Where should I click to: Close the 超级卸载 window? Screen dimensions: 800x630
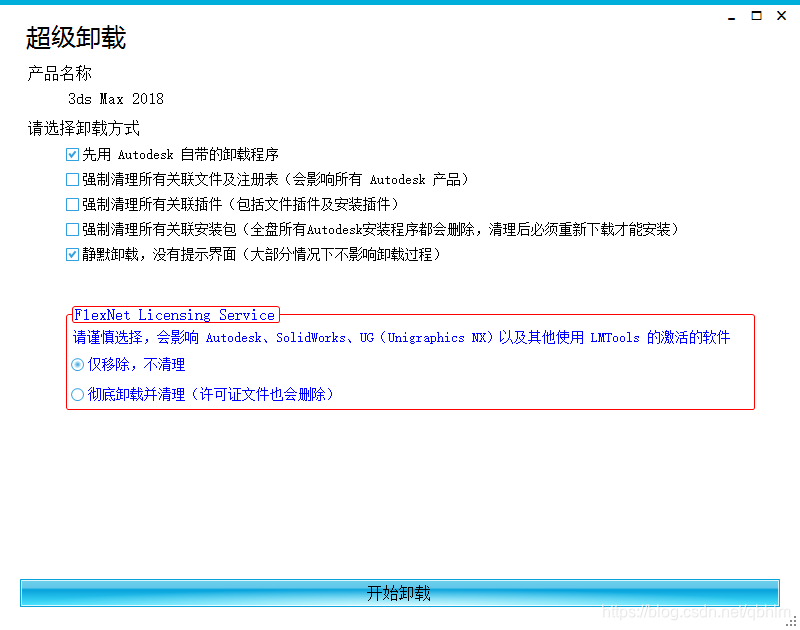[x=781, y=16]
